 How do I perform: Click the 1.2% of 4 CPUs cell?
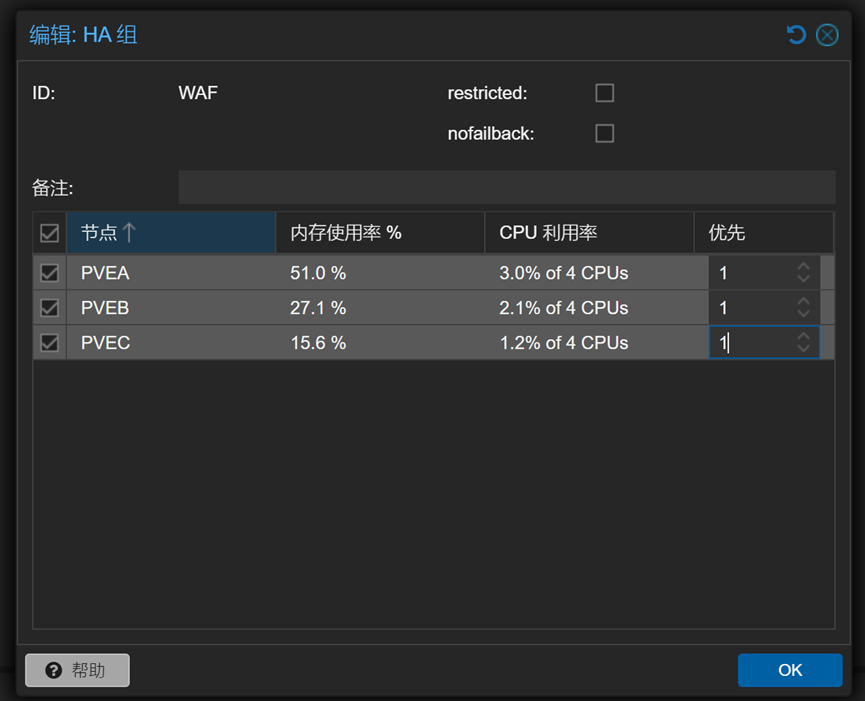pyautogui.click(x=589, y=343)
